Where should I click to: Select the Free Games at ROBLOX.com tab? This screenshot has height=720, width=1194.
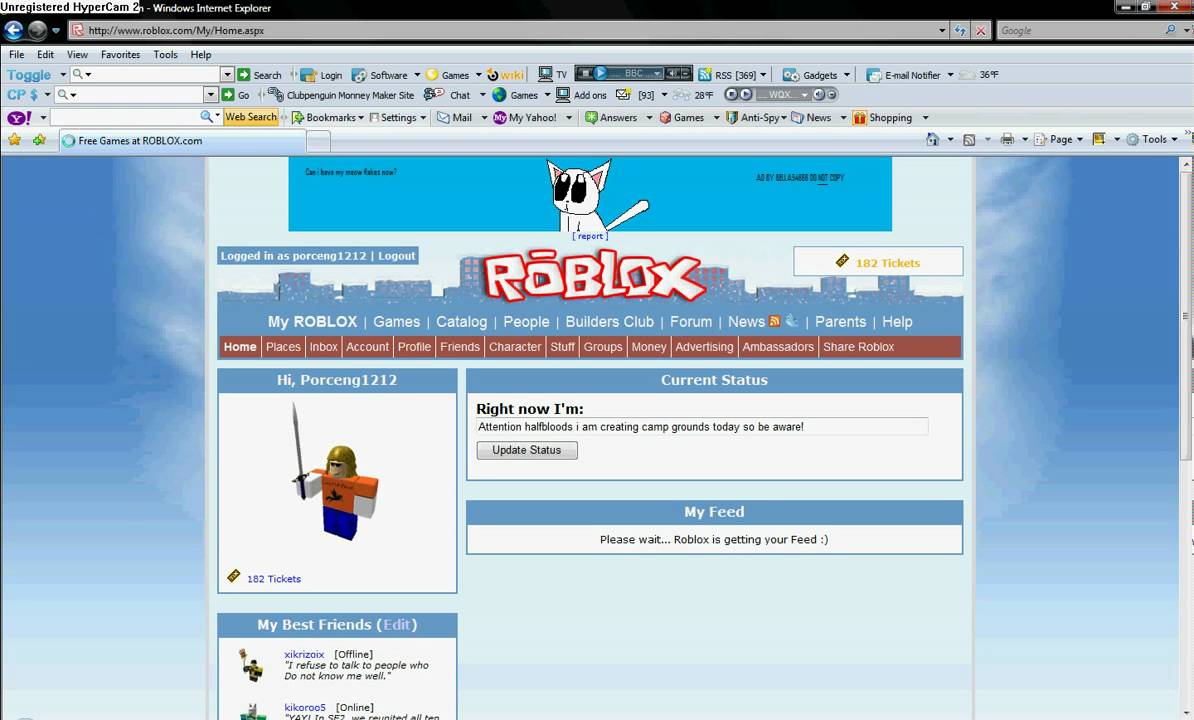coord(183,140)
